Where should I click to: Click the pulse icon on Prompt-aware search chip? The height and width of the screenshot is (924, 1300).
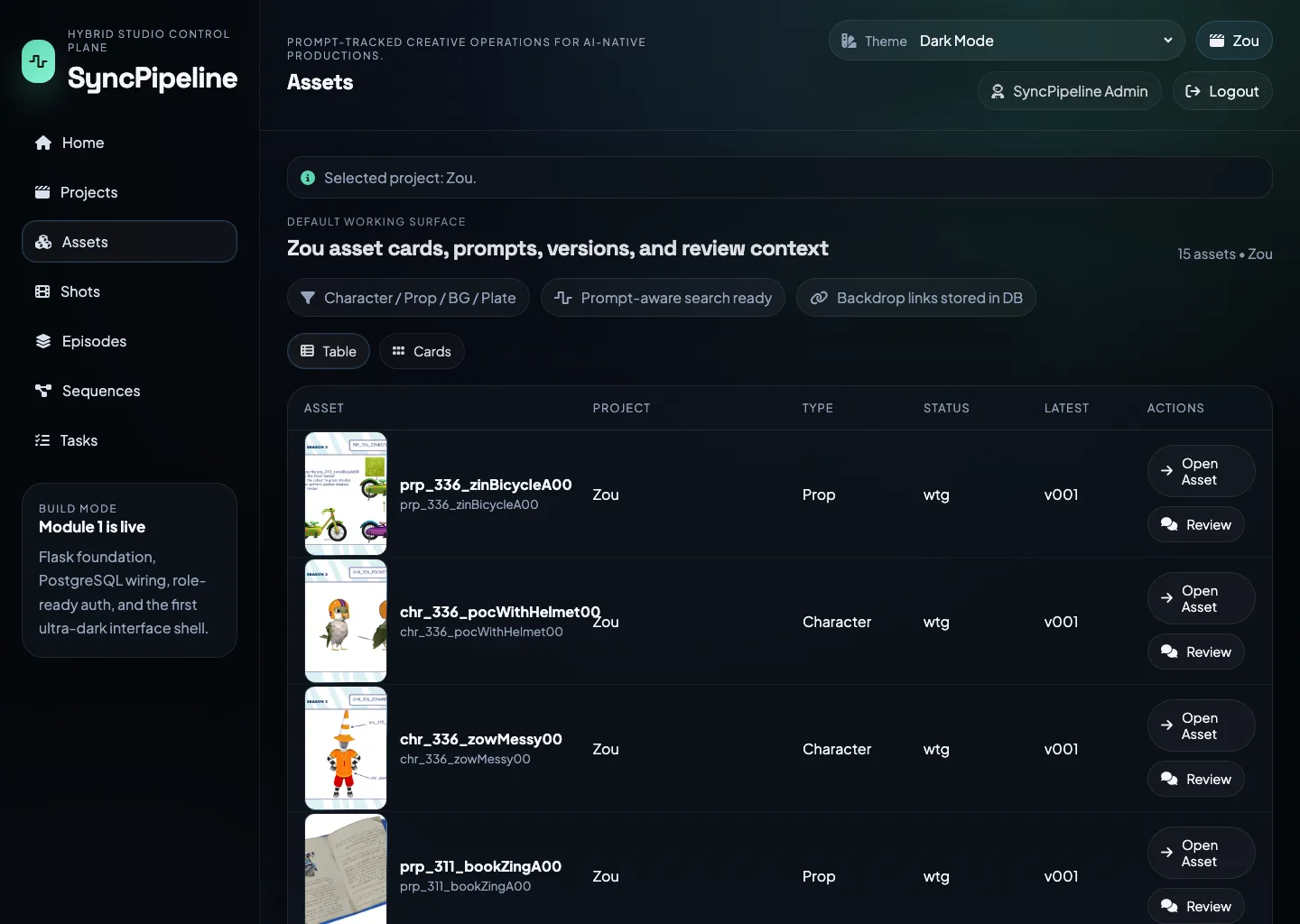click(563, 298)
